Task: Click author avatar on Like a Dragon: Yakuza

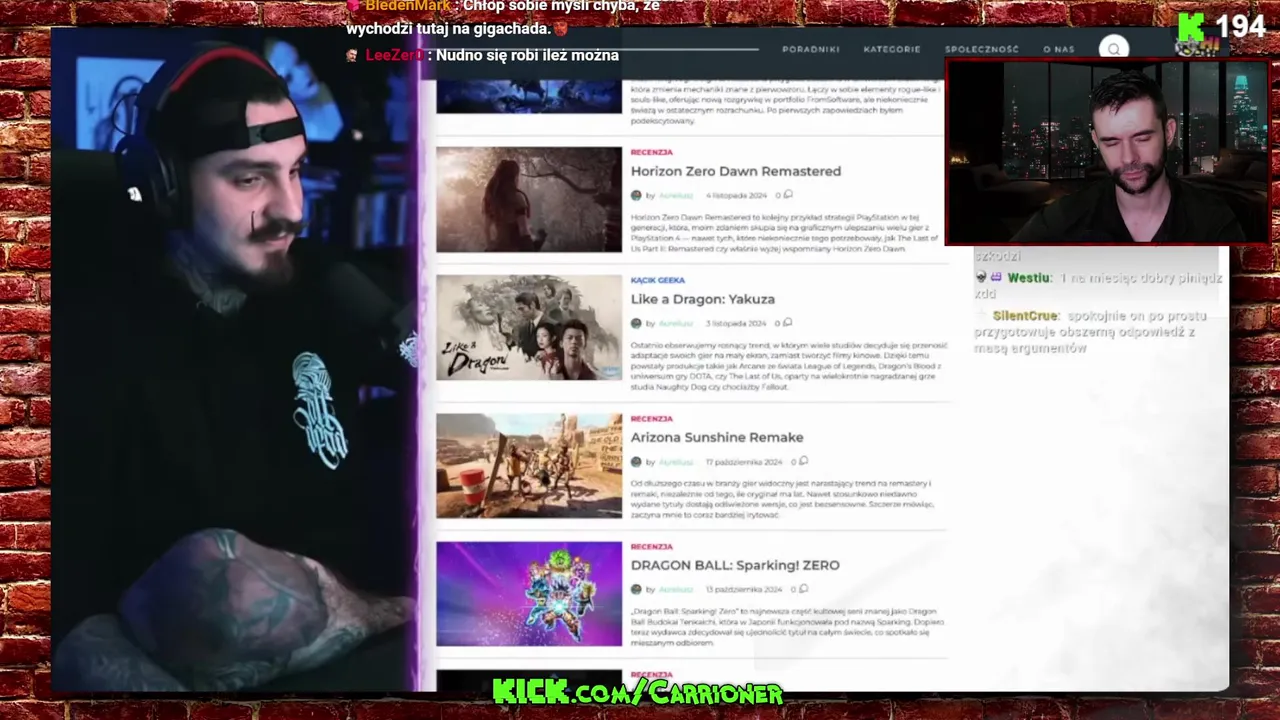Action: 636,323
